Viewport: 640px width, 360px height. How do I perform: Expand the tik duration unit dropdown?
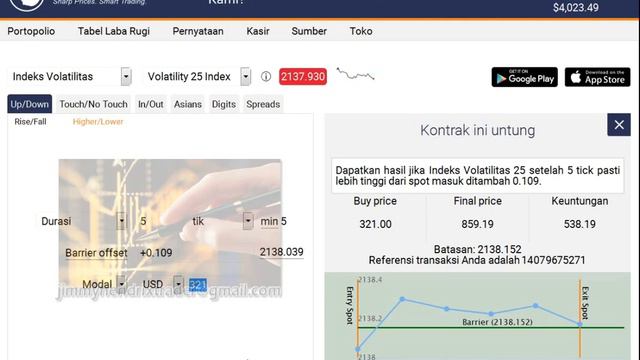coord(248,221)
